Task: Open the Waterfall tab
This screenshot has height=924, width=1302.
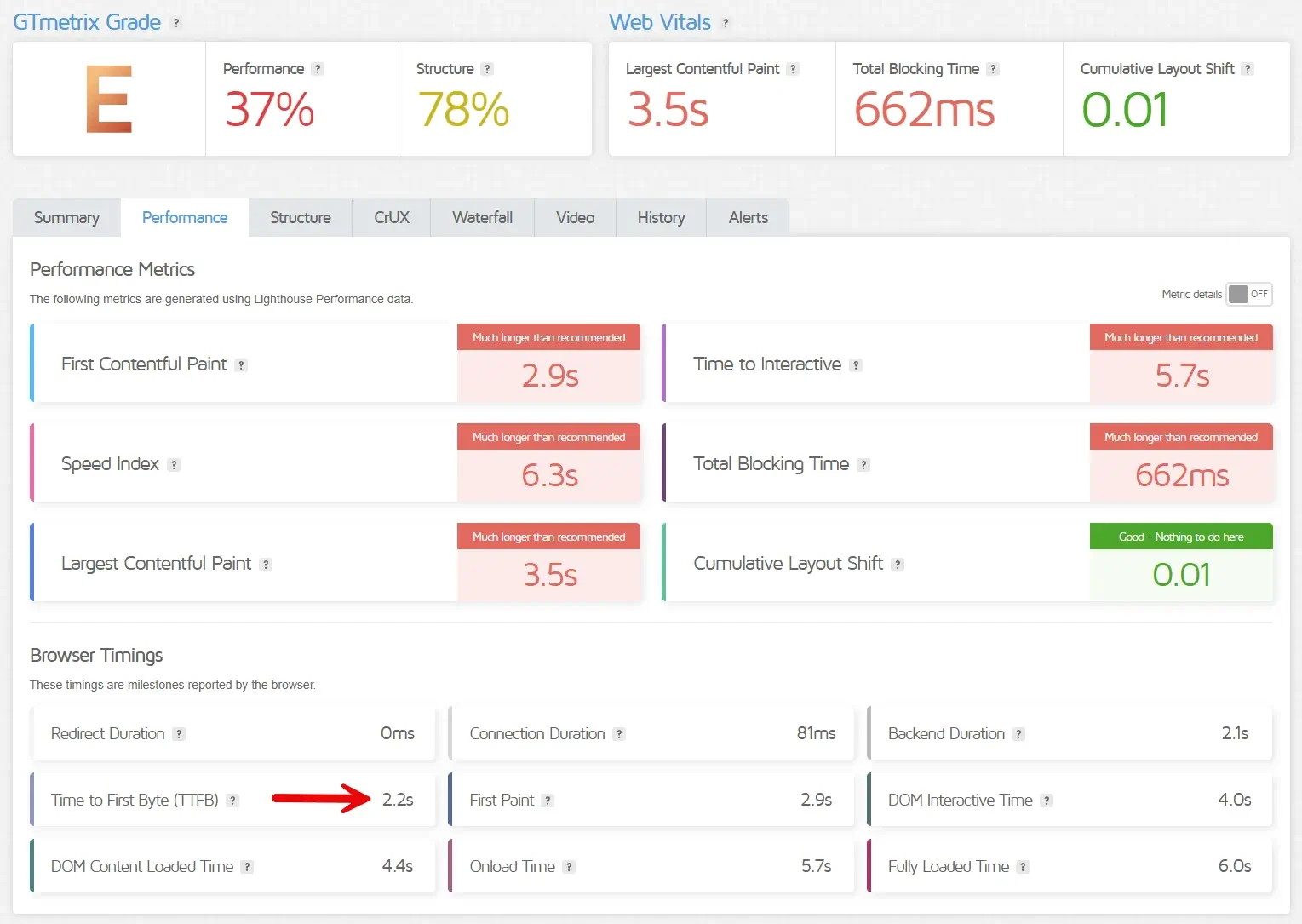Action: (x=482, y=218)
